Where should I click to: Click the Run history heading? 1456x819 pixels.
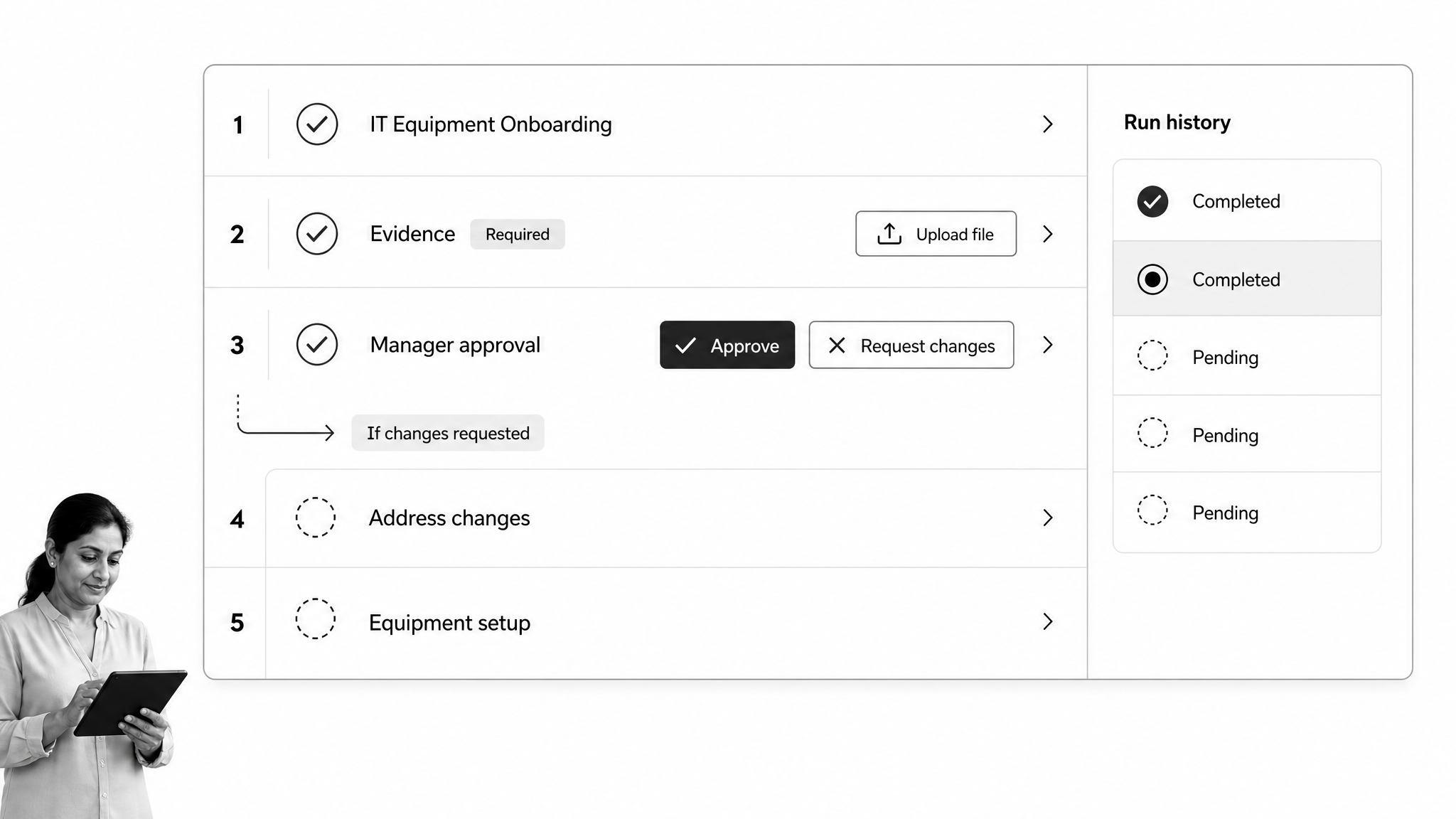click(x=1177, y=122)
